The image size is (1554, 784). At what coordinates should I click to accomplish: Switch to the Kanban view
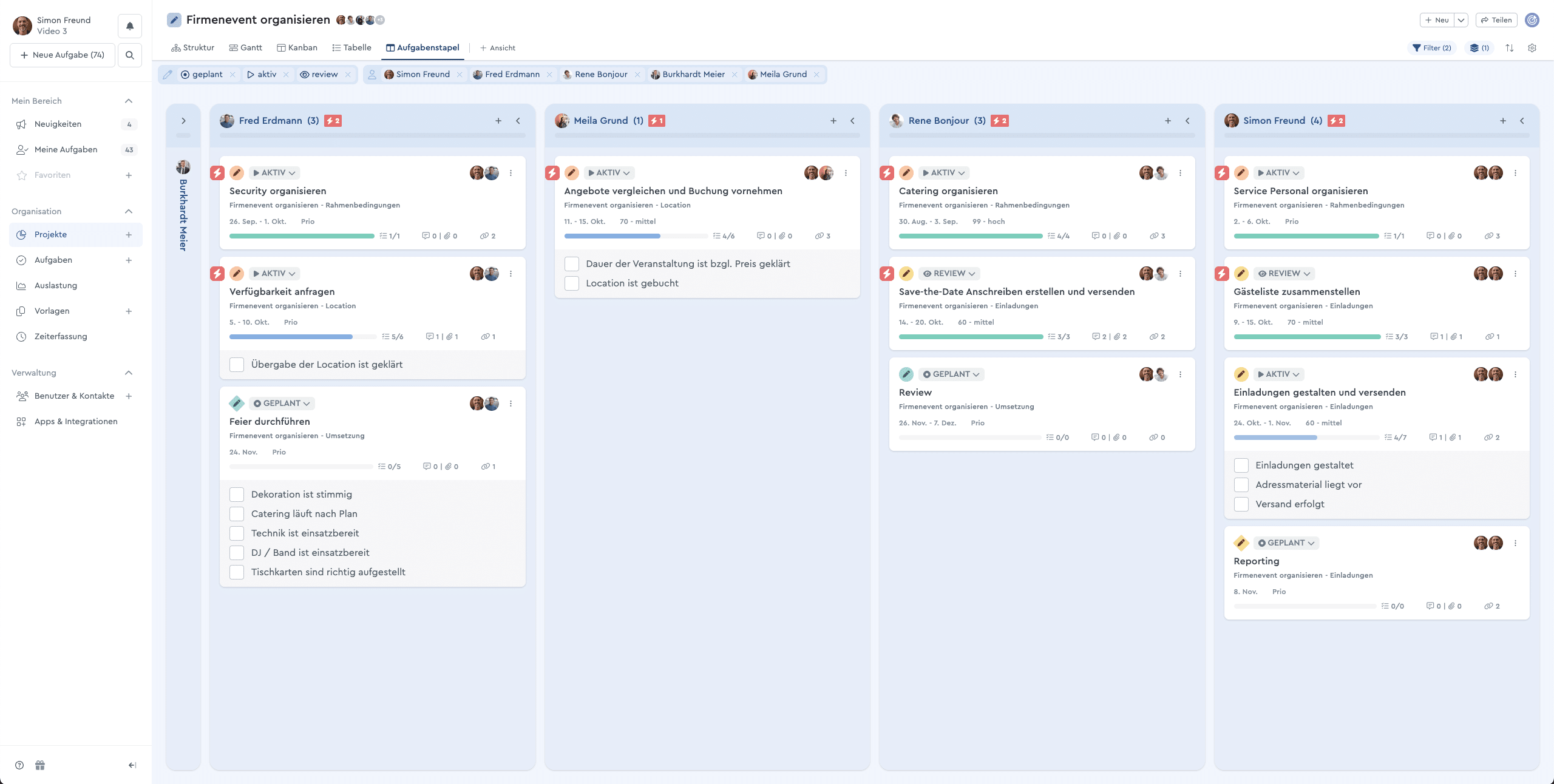[297, 47]
